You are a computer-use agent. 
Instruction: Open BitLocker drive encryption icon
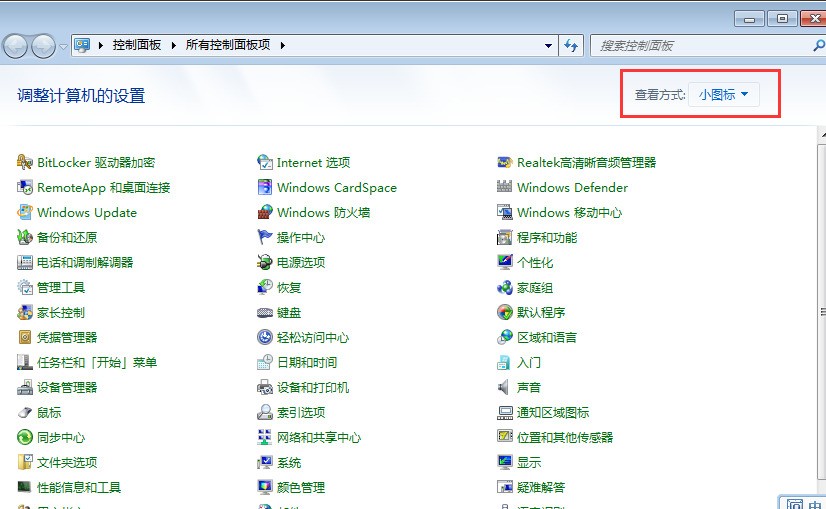click(24, 162)
